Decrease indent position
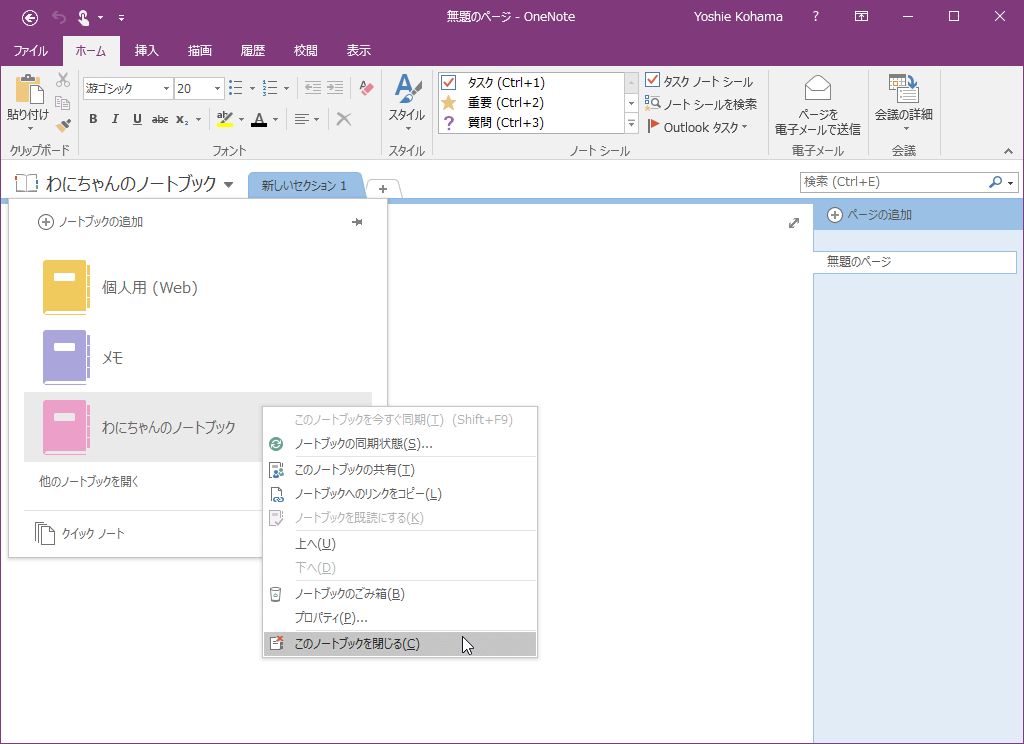Viewport: 1024px width, 744px height. pos(313,88)
